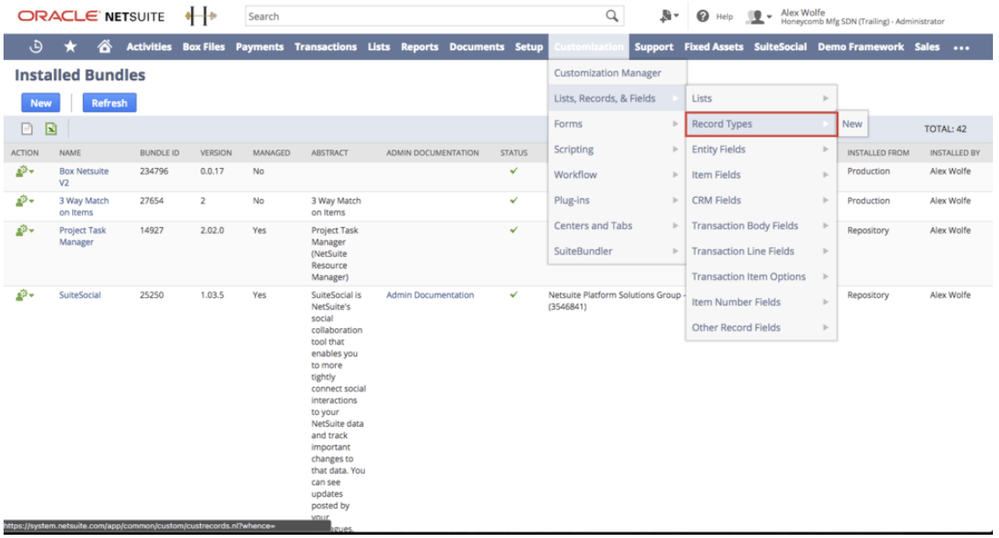The width and height of the screenshot is (999, 538).
Task: Expand the Lists submenu arrow
Action: click(x=825, y=98)
